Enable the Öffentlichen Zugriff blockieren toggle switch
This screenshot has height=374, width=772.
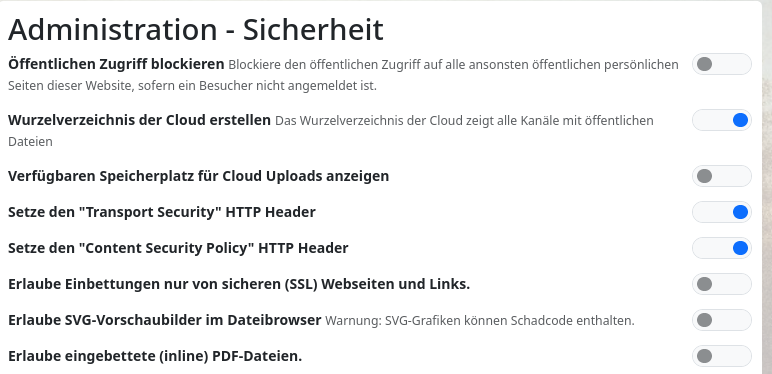[722, 64]
